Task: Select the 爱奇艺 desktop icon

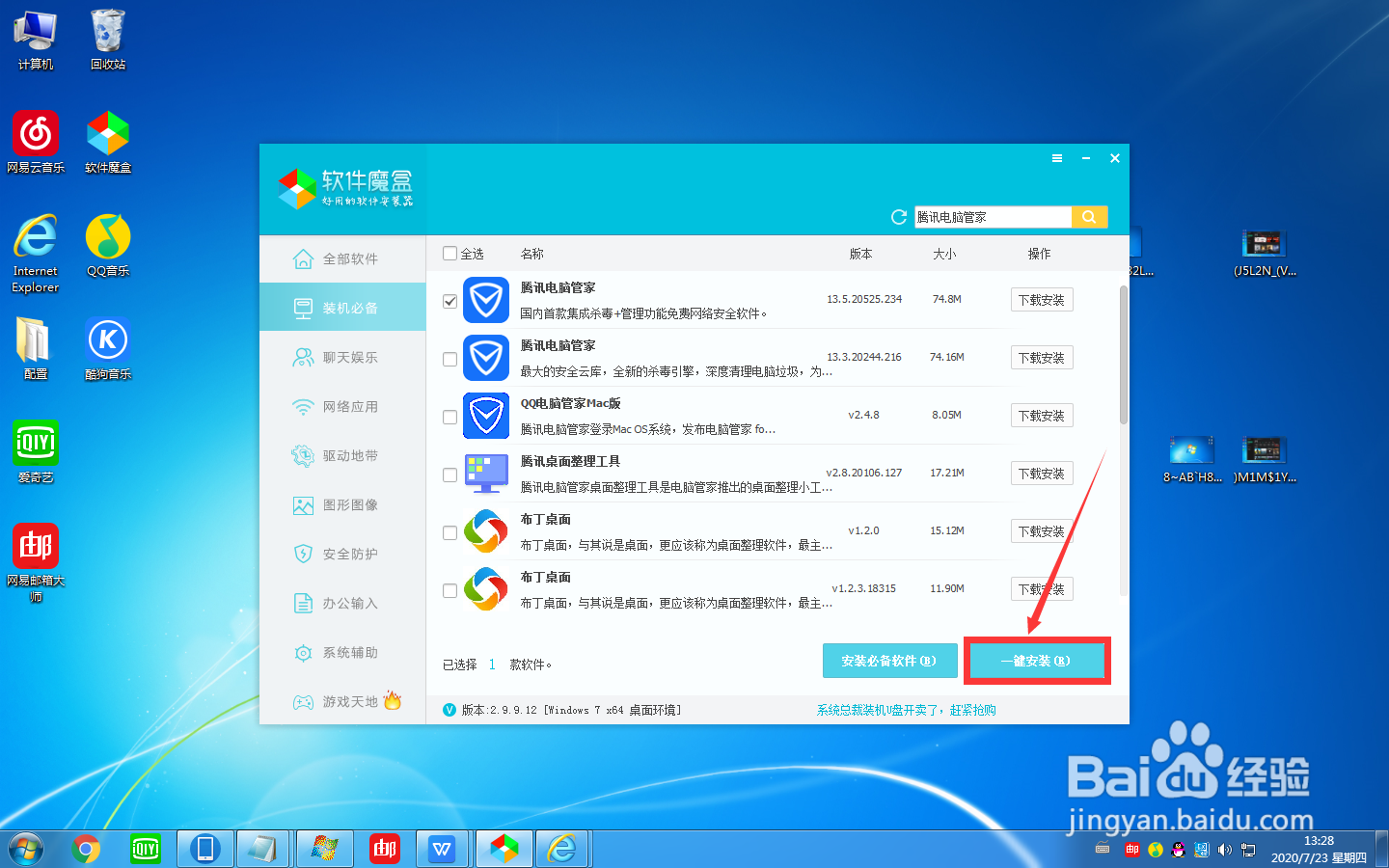Action: (x=36, y=451)
